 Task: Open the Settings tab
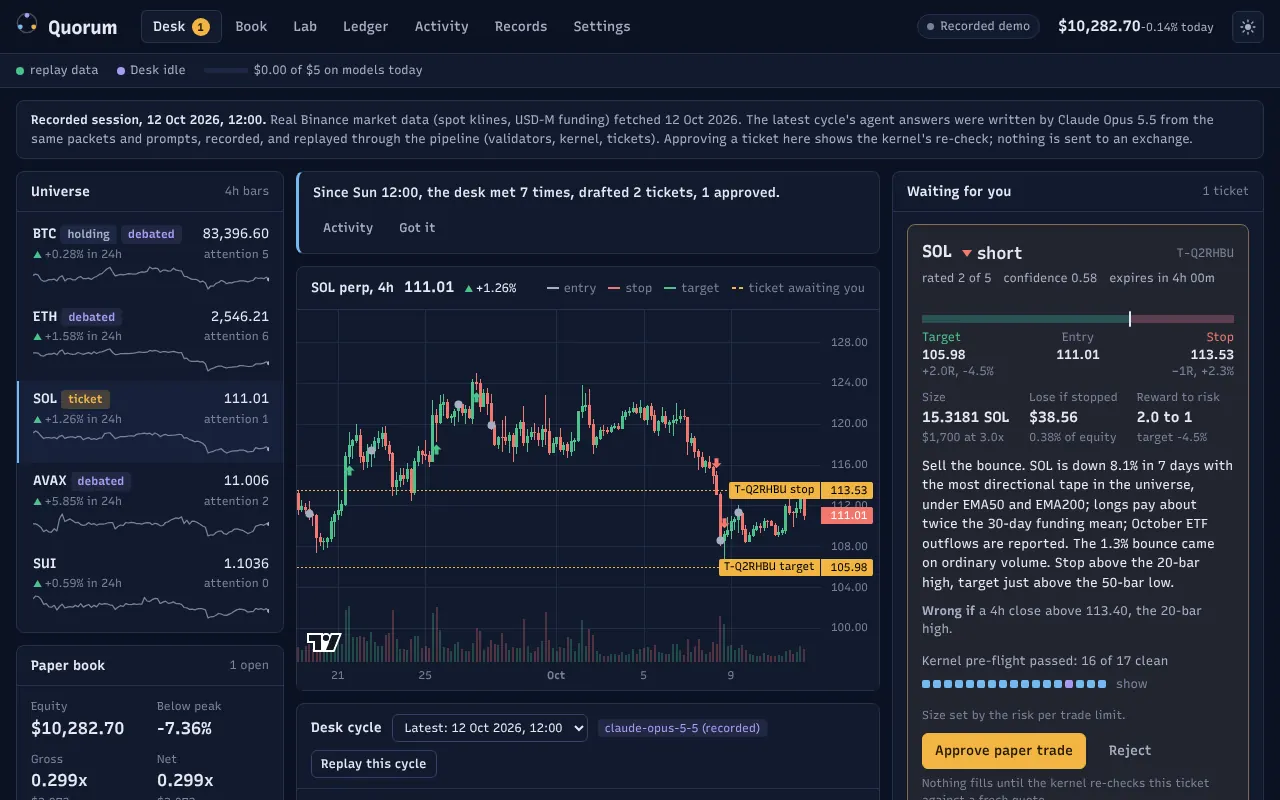(602, 26)
